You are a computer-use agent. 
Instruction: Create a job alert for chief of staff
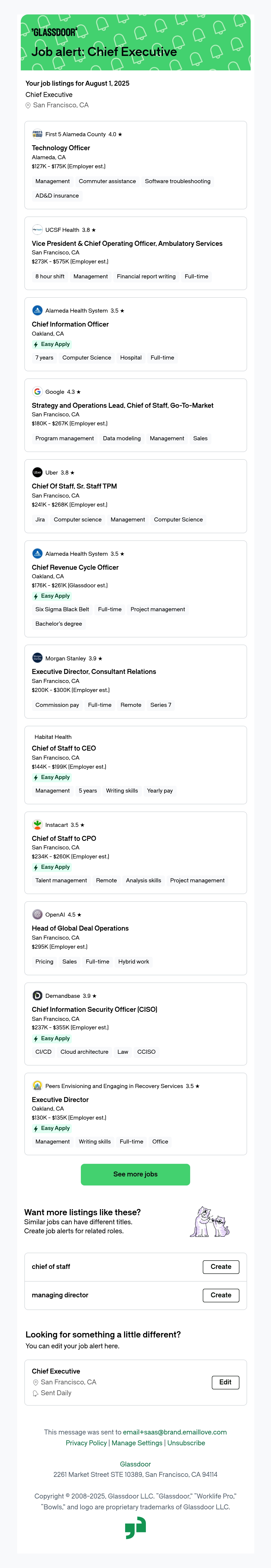(220, 1267)
